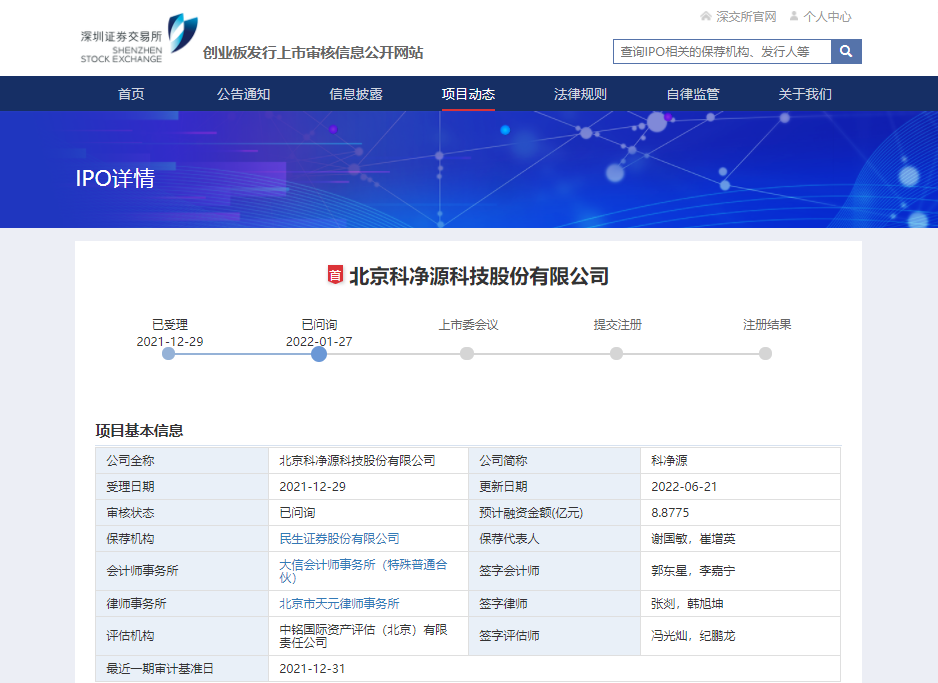Focus the IPO search input field
The image size is (938, 683).
pyautogui.click(x=722, y=51)
